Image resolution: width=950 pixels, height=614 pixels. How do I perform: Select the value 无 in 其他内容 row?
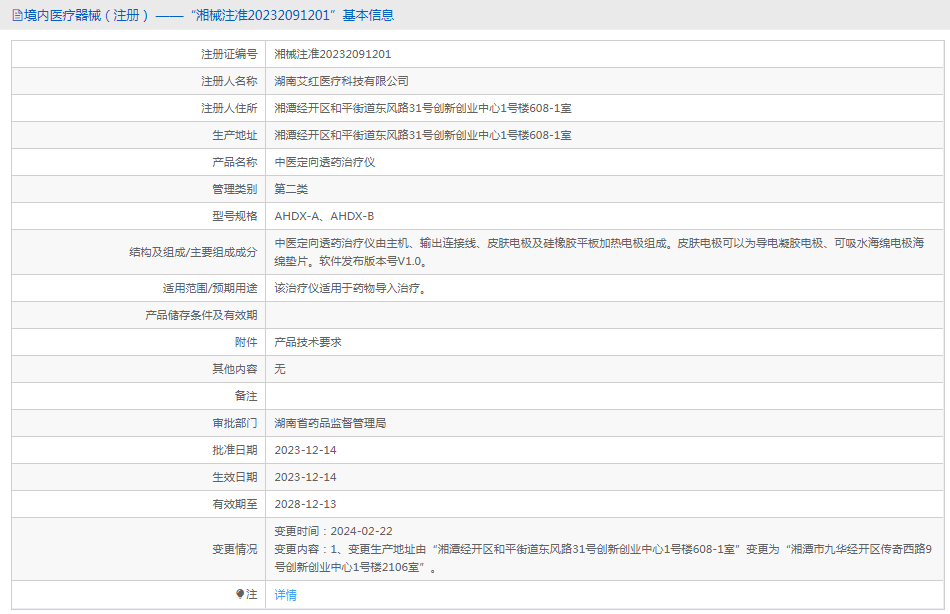280,369
